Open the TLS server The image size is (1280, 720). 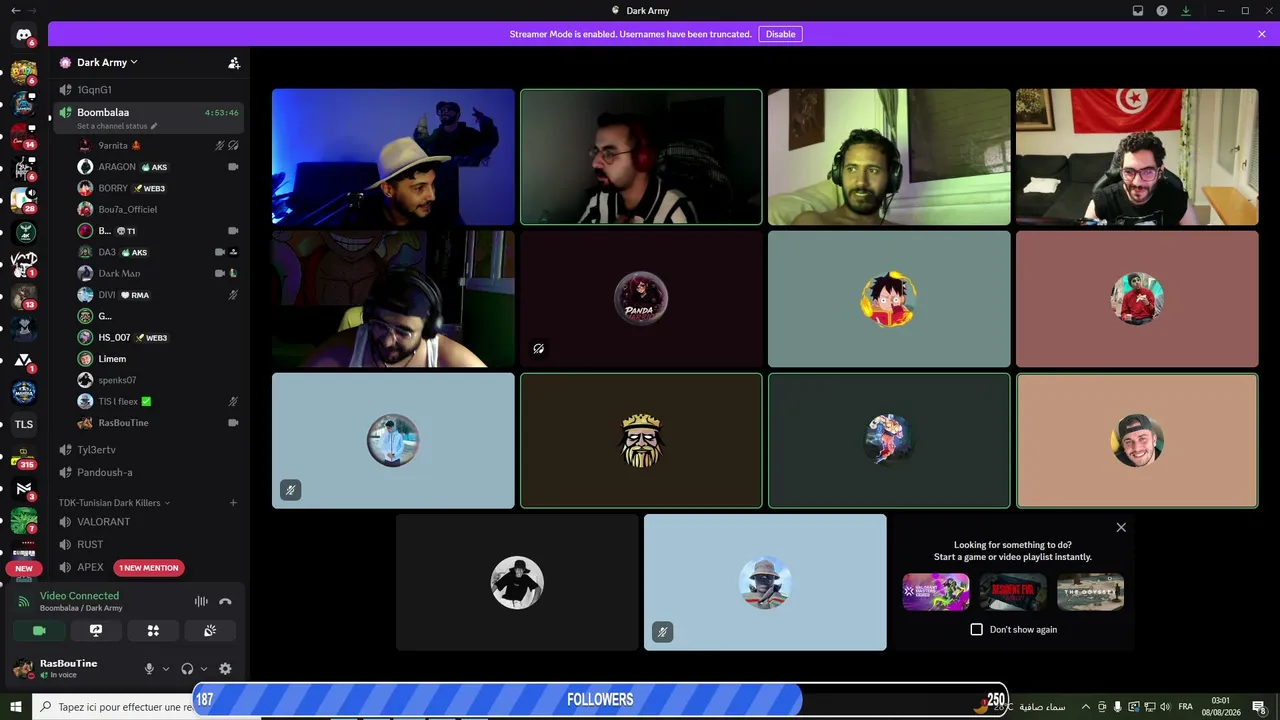[24, 424]
